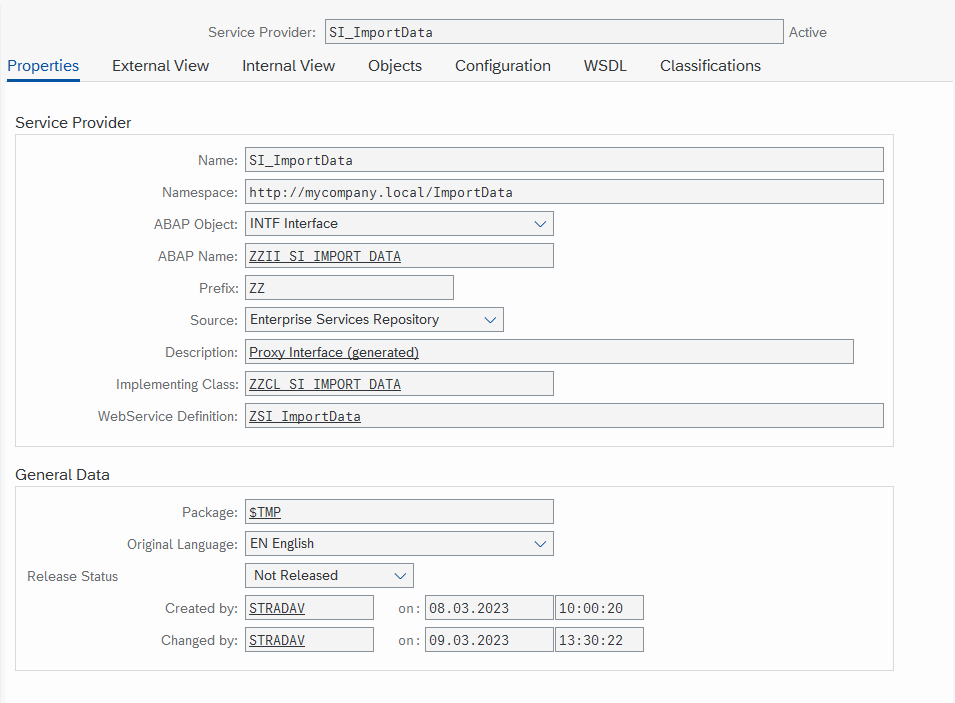Follow the ZZII_SI_IMPORT_DATA ABAP name link
Viewport: 955px width, 703px height.
325,256
